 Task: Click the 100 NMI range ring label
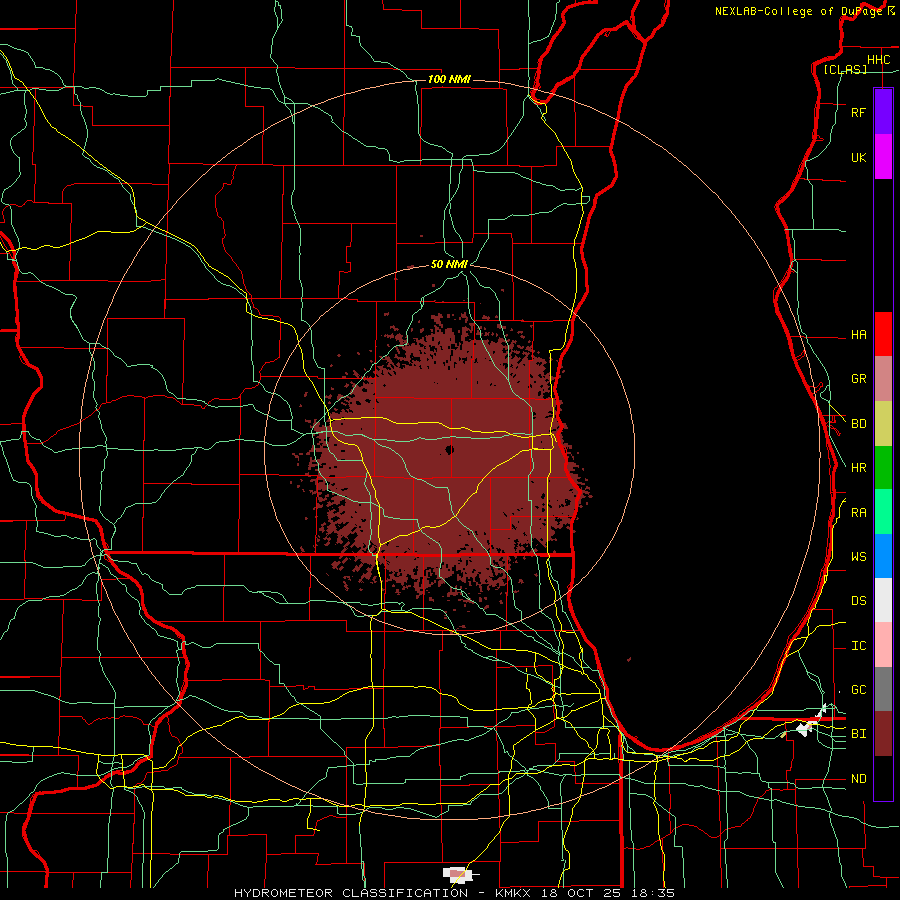pyautogui.click(x=449, y=79)
